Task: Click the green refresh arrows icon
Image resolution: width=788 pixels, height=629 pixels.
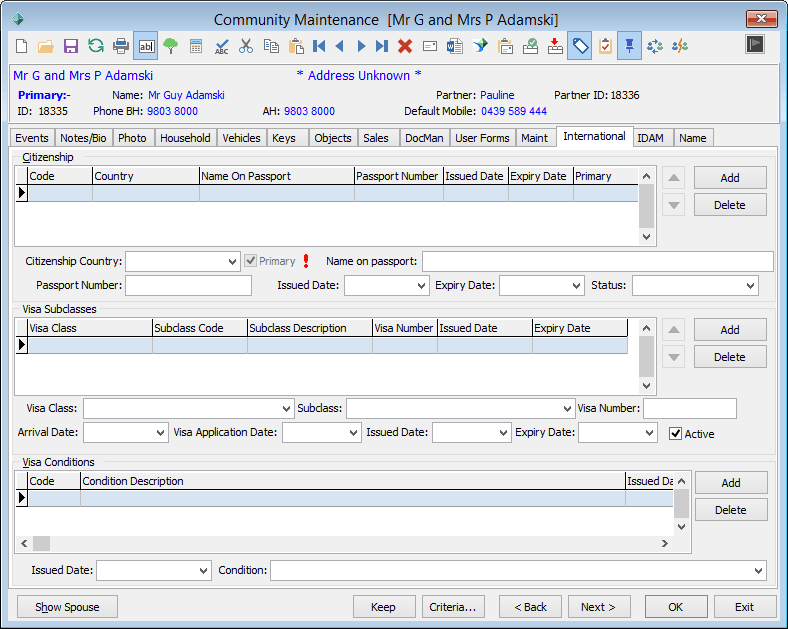Action: [x=95, y=46]
